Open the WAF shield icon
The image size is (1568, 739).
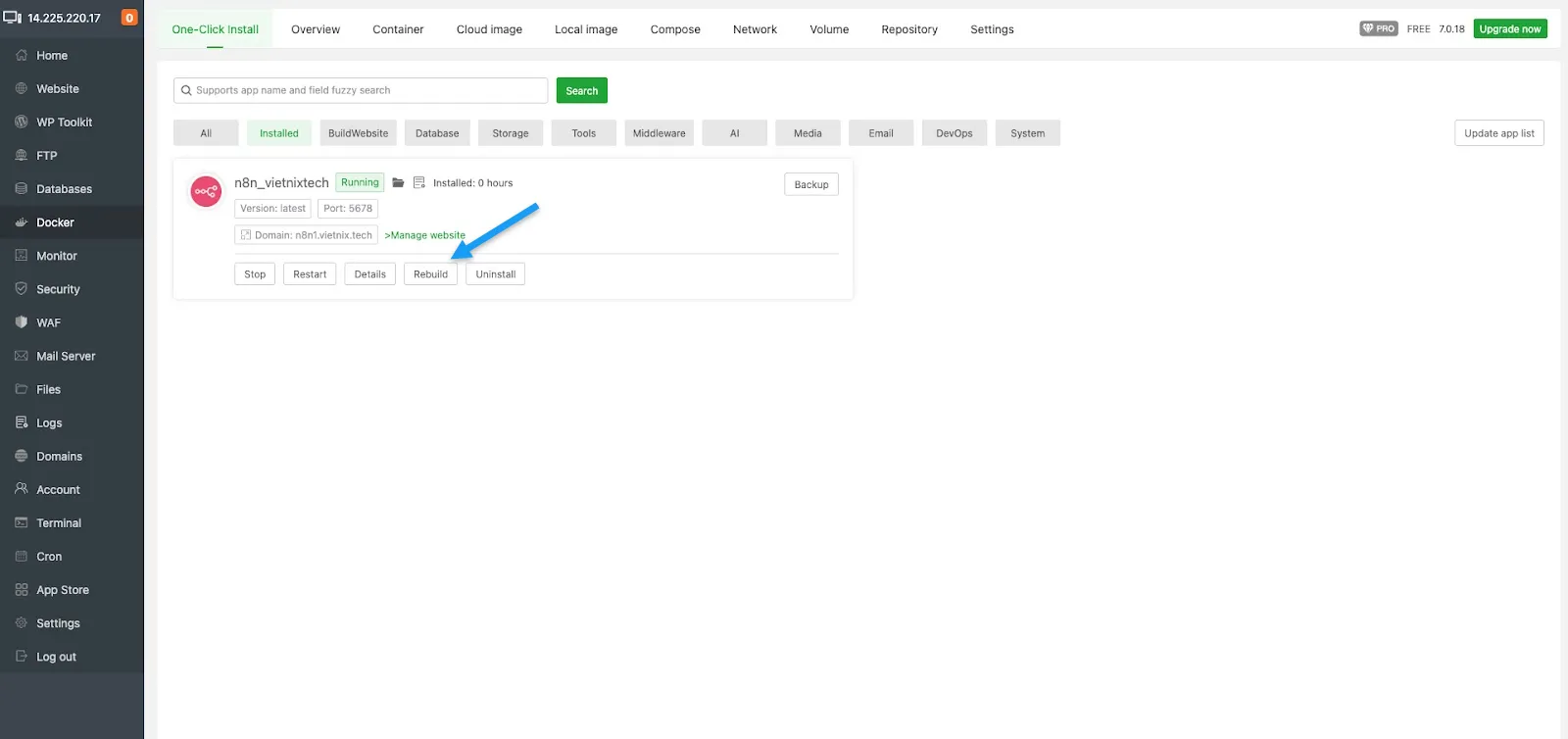point(22,322)
